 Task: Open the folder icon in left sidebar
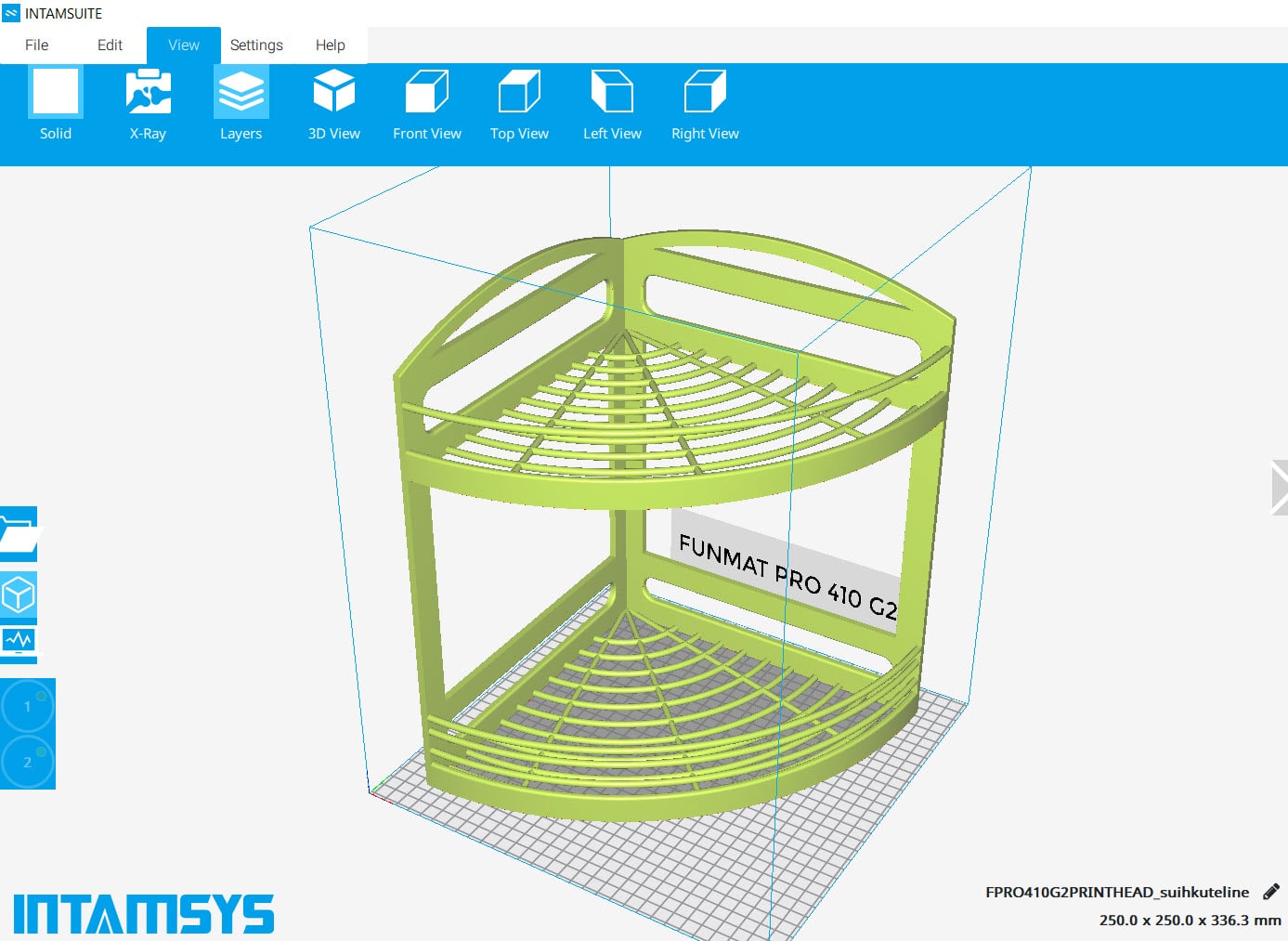[x=18, y=534]
